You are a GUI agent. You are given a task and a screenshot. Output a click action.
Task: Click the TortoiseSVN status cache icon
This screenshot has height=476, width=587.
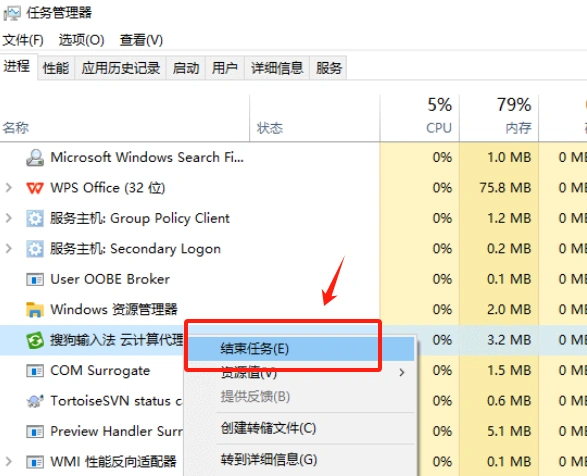[x=35, y=401]
